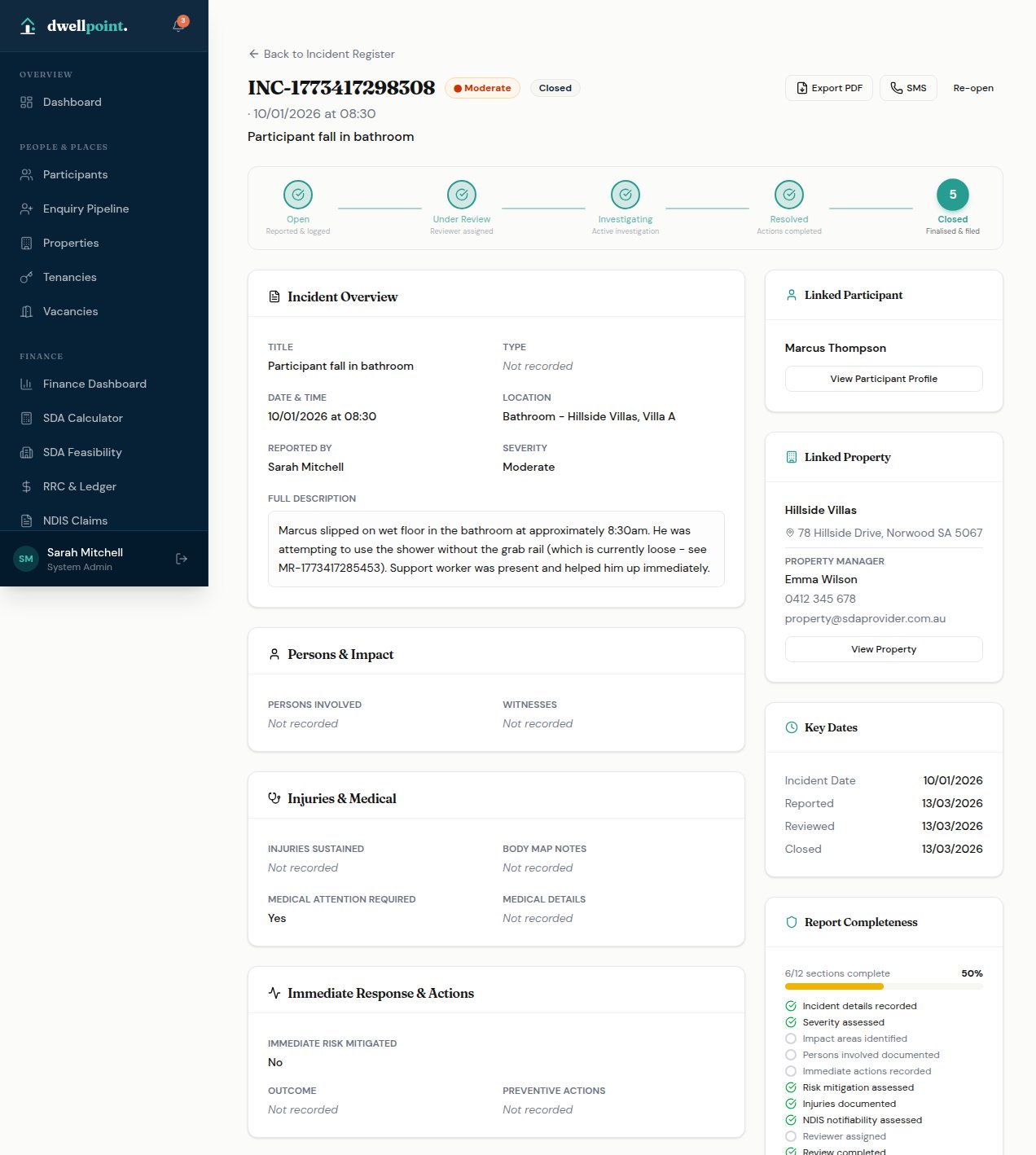
Task: Click the Investigating stage check circle
Action: pos(626,195)
